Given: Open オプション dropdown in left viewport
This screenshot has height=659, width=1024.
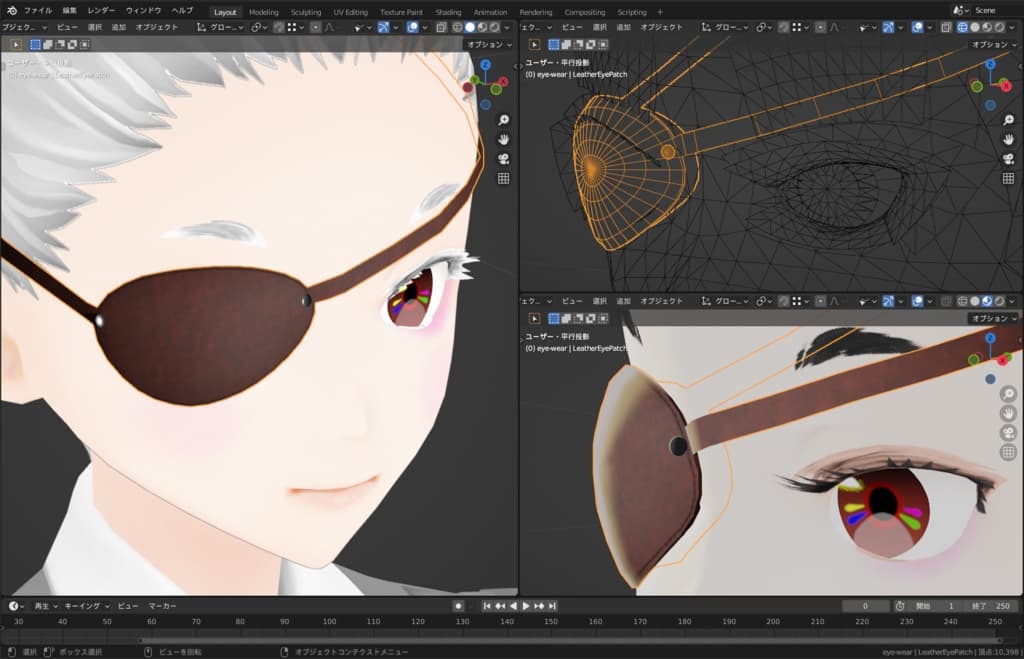Looking at the screenshot, I should click(x=489, y=44).
